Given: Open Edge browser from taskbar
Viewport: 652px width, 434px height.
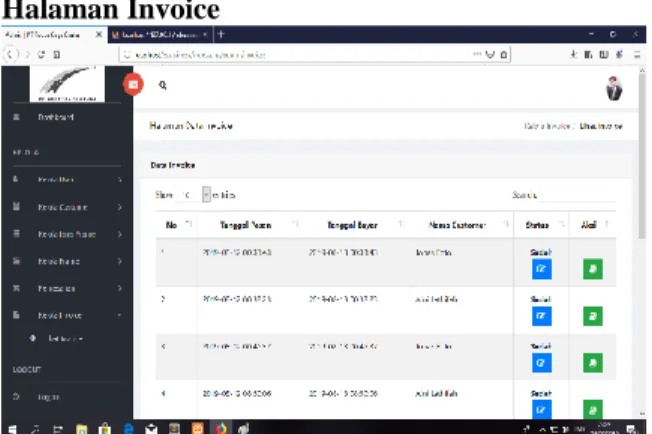Looking at the screenshot, I should (129, 429).
